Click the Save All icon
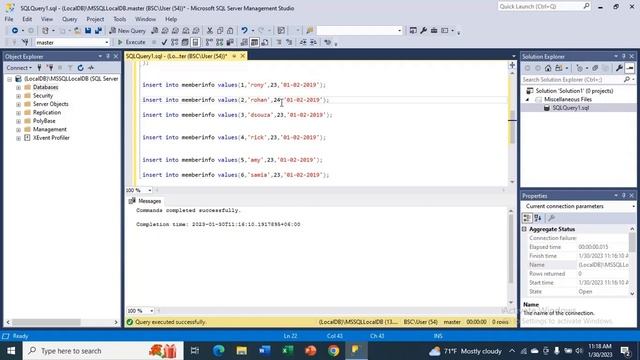The width and height of the screenshot is (640, 360). [x=98, y=31]
